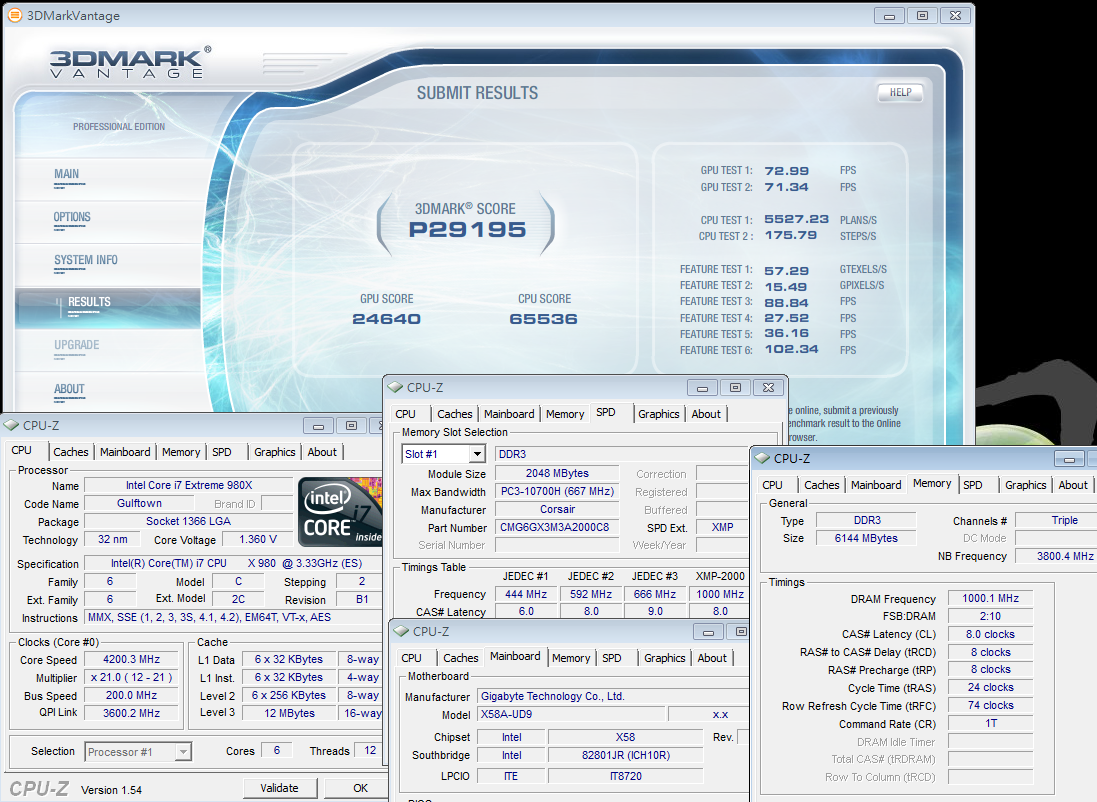The width and height of the screenshot is (1097, 802).
Task: Click the motherboard Model field X58A-UD9
Action: tap(571, 715)
